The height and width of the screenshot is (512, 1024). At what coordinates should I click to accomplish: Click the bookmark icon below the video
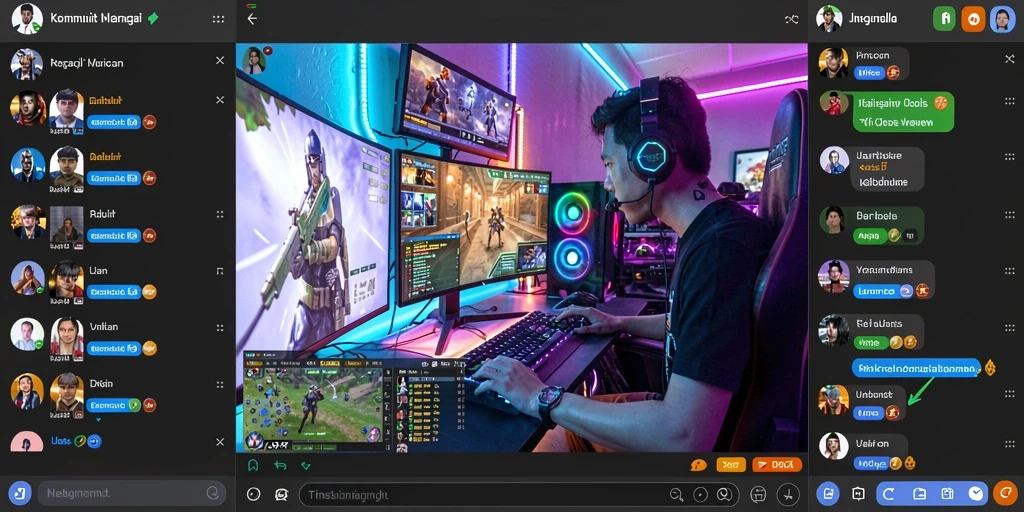click(x=253, y=465)
